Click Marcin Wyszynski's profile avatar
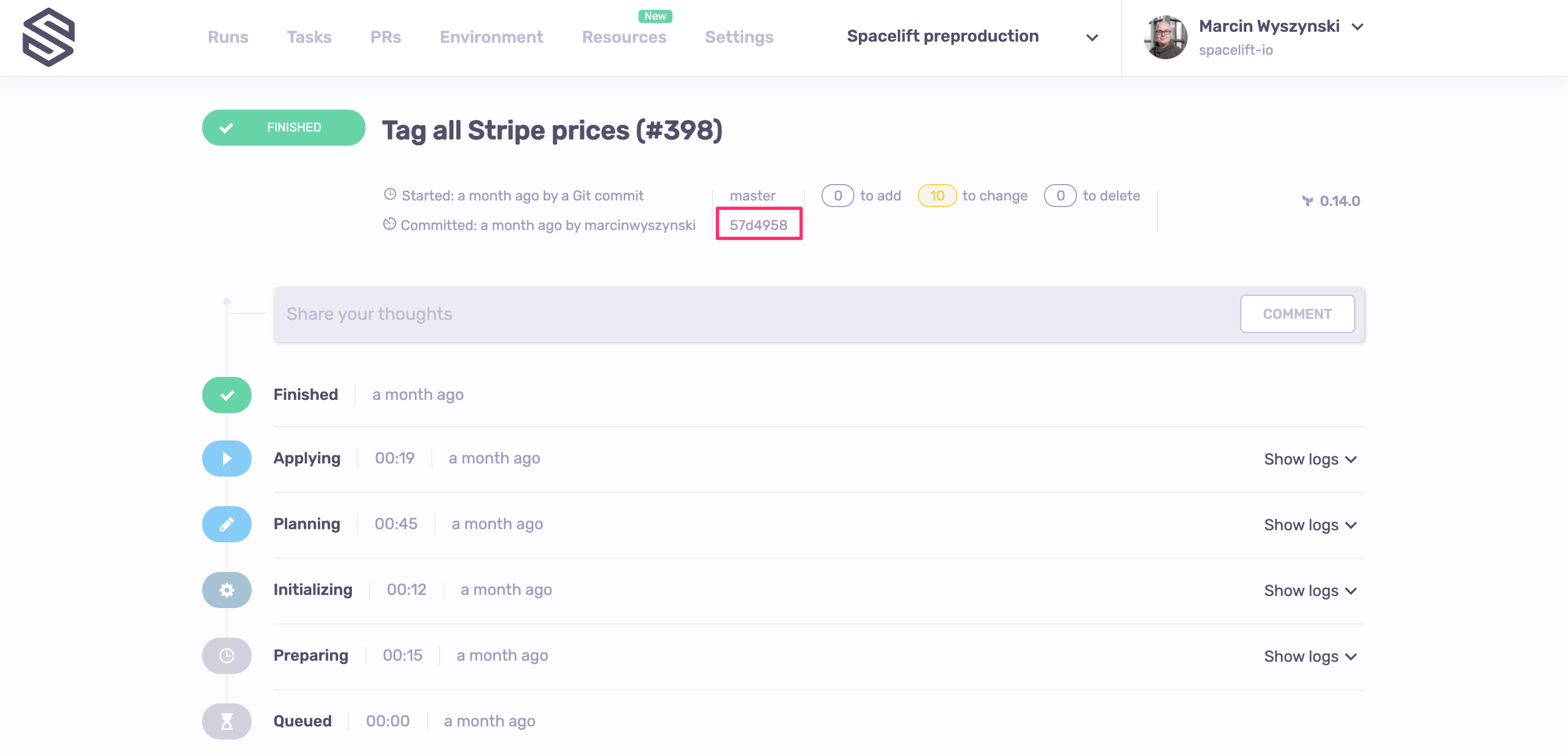Screen dimensions: 1568x756 click(x=1165, y=37)
